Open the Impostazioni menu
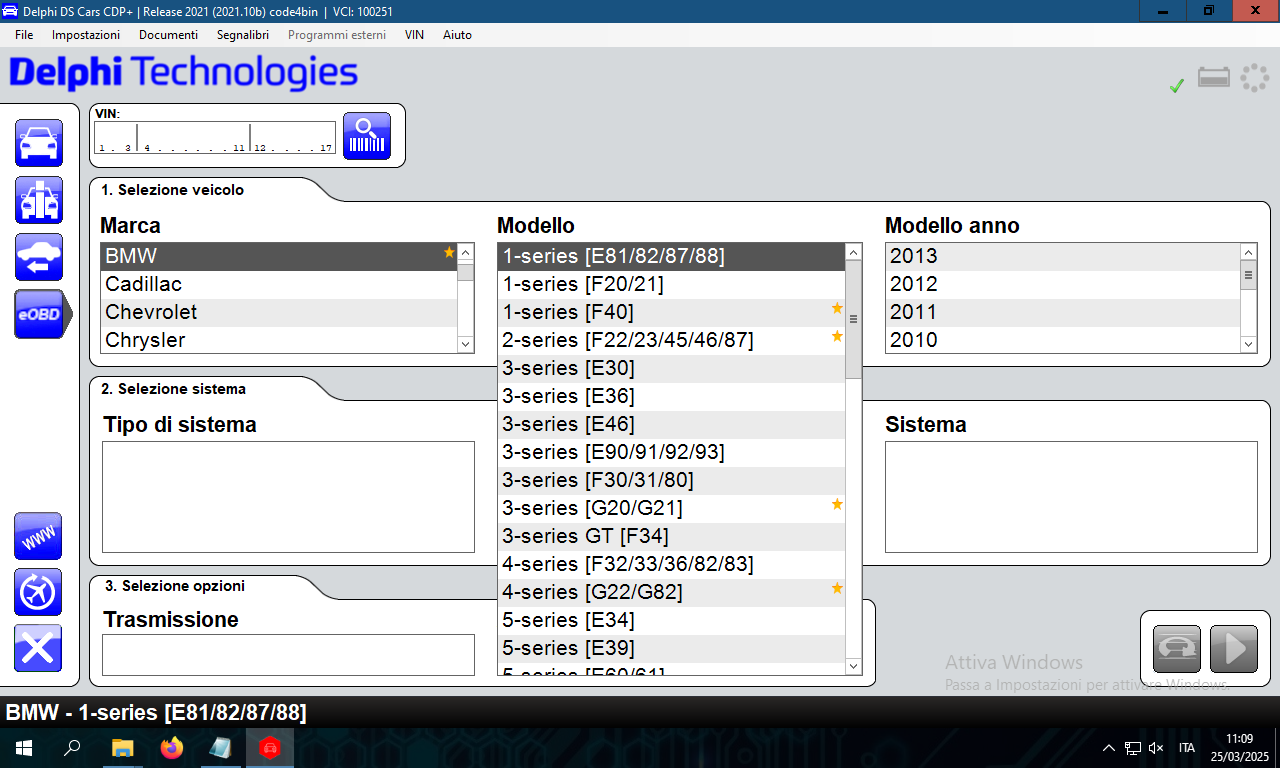1280x768 pixels. (86, 34)
